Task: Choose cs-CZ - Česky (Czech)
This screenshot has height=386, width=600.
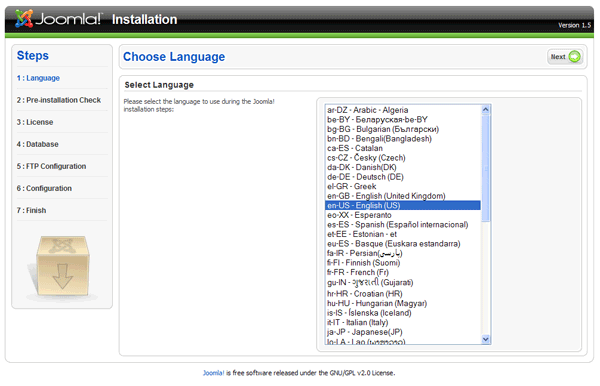Action: [x=403, y=158]
